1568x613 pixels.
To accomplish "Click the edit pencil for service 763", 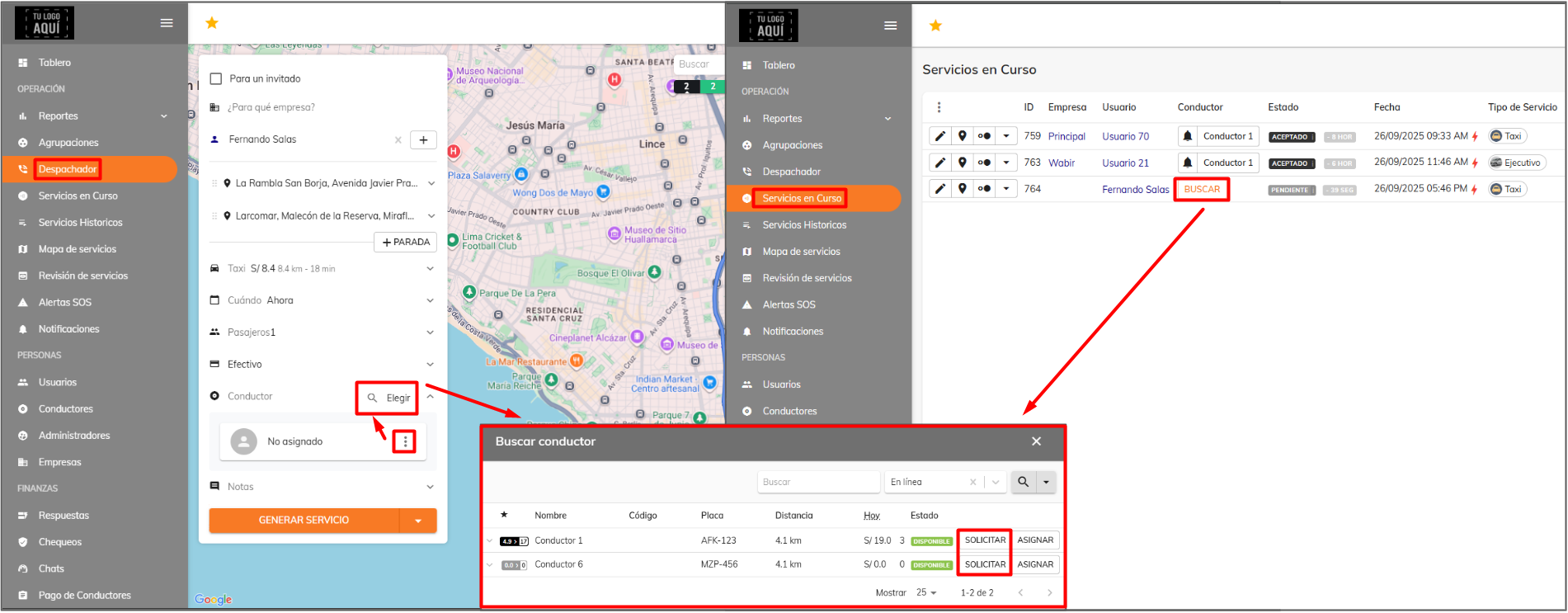I will tap(940, 163).
